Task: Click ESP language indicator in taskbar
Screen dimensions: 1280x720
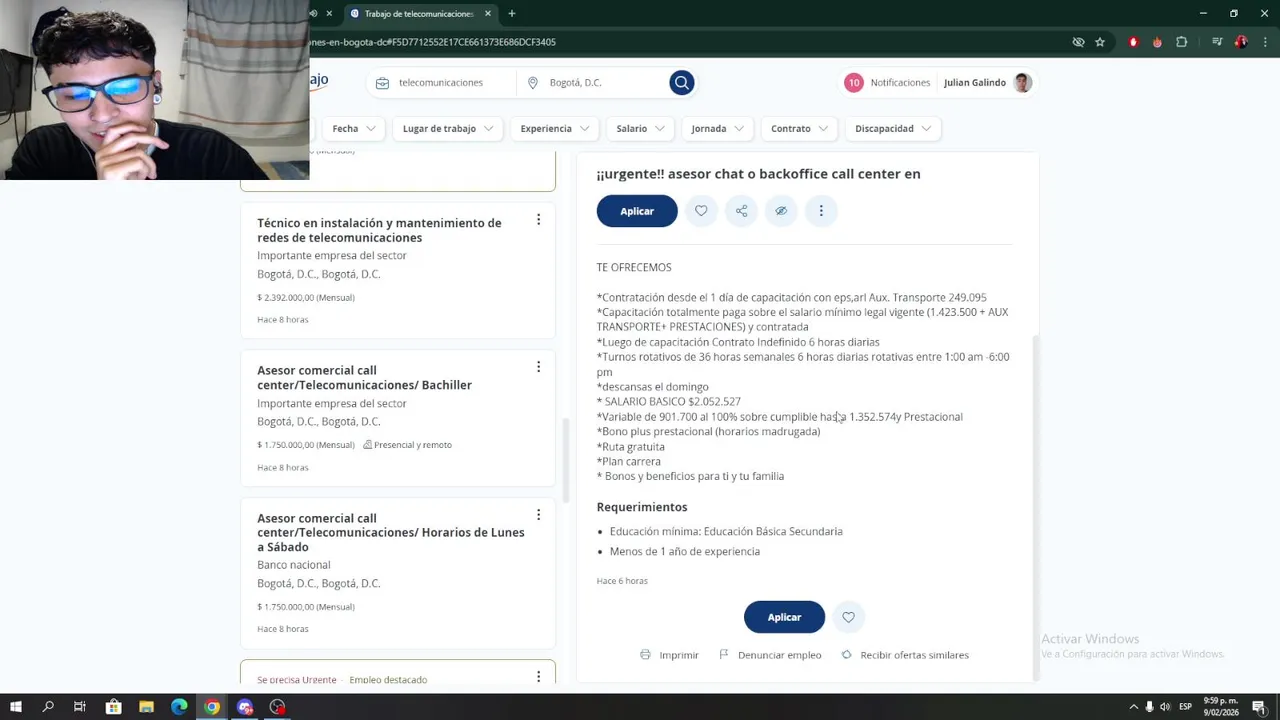Action: (x=1185, y=707)
